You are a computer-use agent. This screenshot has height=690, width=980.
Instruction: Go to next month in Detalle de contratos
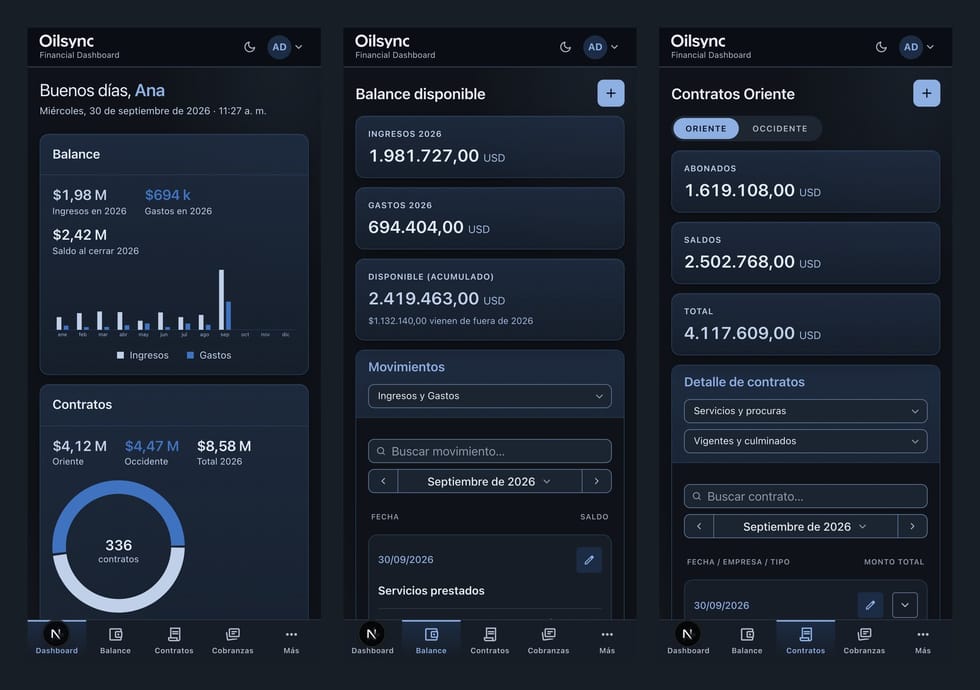(x=912, y=526)
